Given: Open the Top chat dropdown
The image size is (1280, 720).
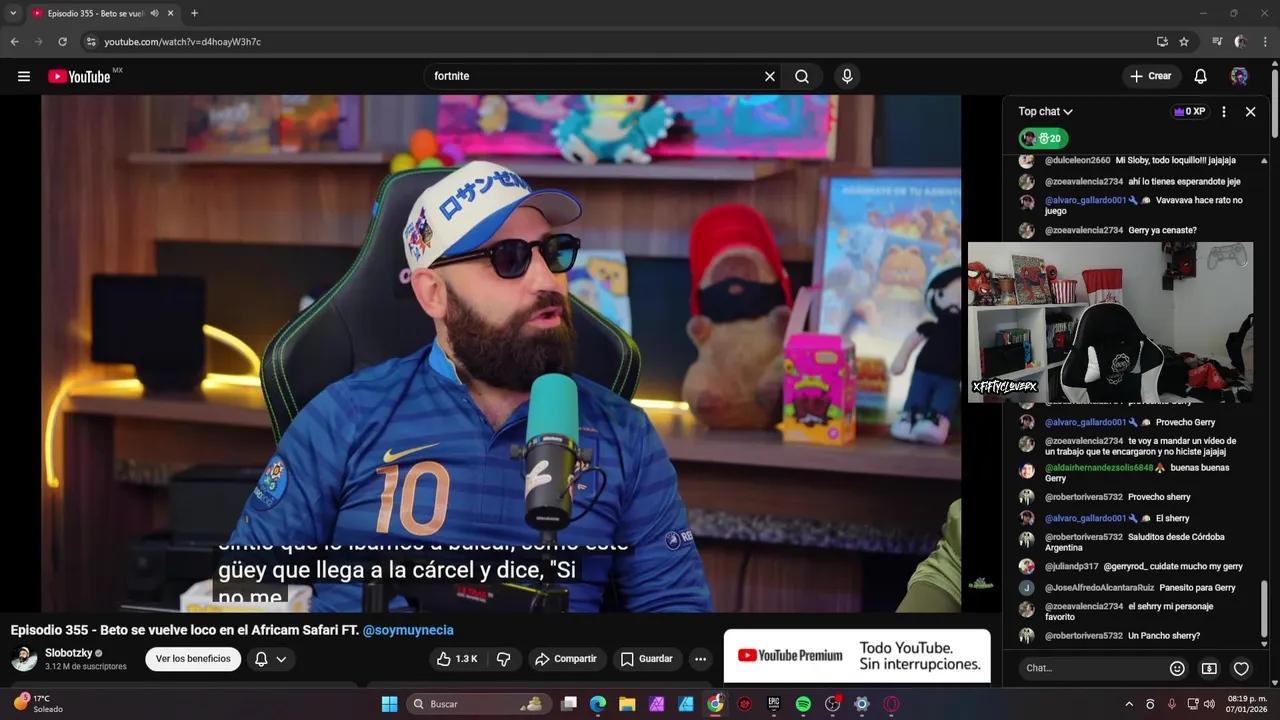Looking at the screenshot, I should [1046, 112].
